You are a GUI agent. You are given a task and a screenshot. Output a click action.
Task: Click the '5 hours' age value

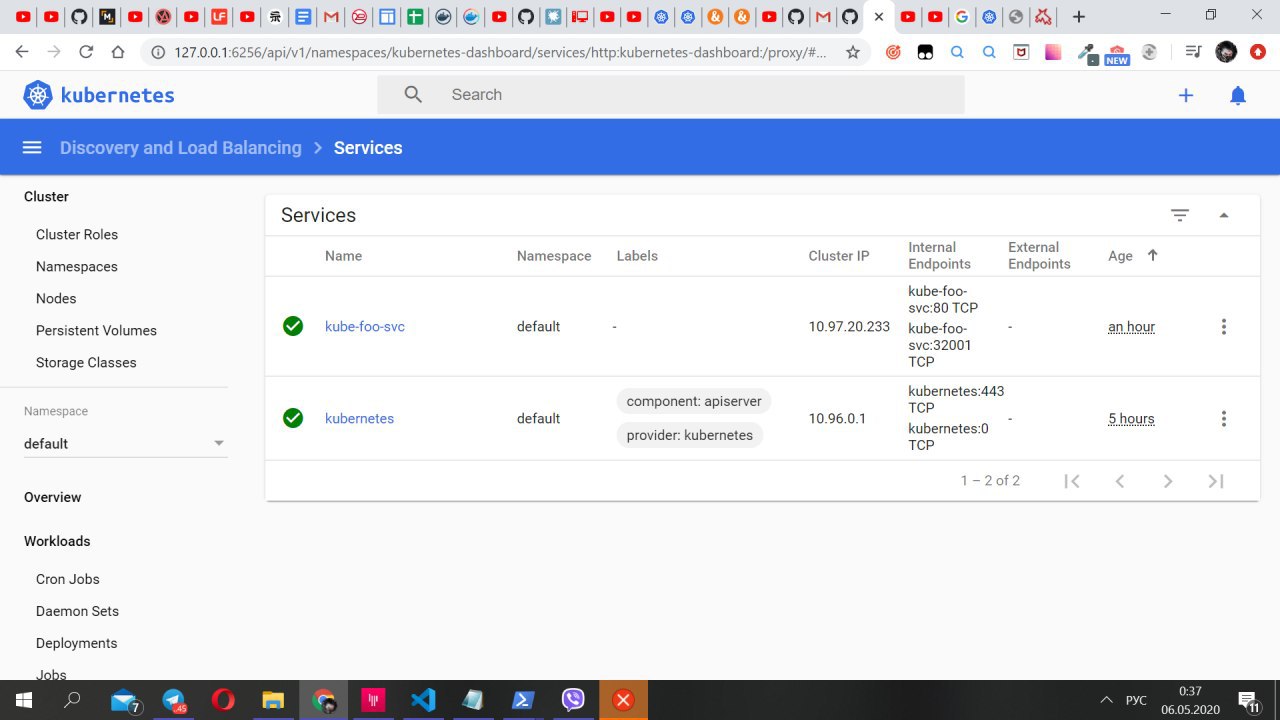[1131, 419]
